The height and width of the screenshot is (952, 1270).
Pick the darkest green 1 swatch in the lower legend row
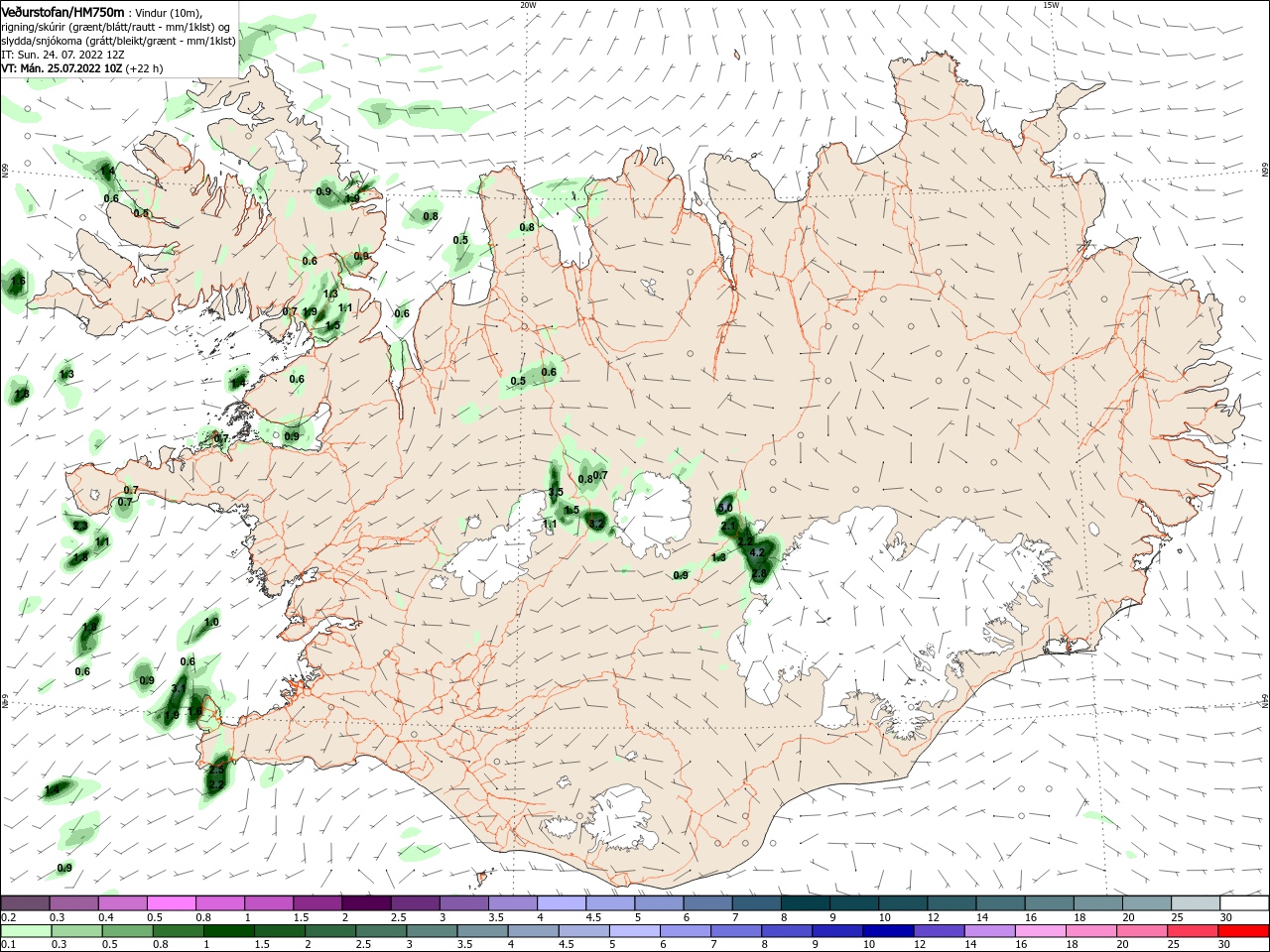pyautogui.click(x=228, y=931)
